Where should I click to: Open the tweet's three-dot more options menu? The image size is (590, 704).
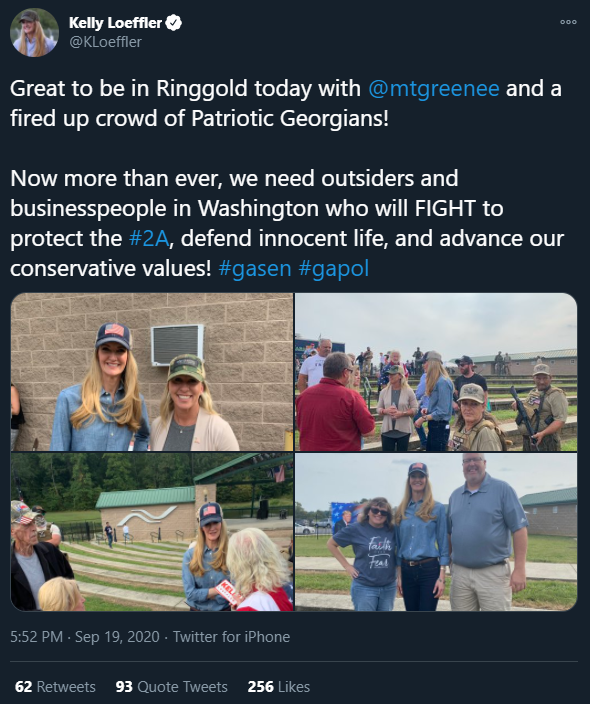[x=568, y=22]
